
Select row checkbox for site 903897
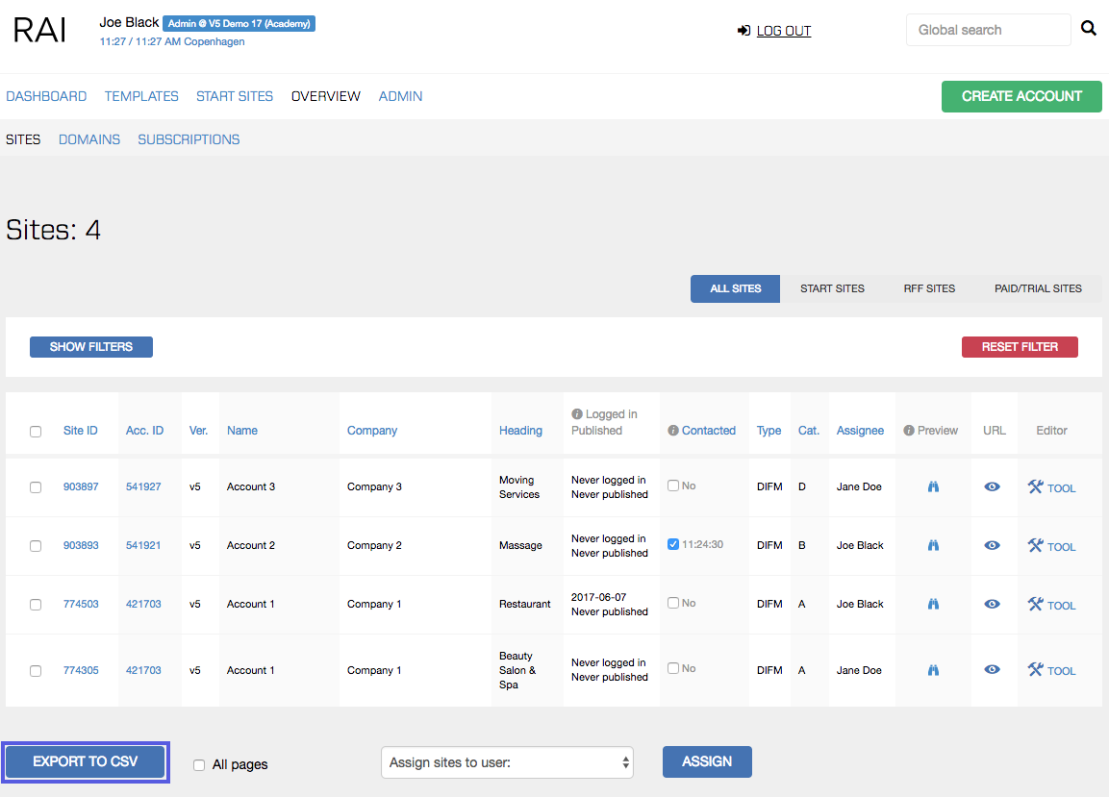point(35,487)
